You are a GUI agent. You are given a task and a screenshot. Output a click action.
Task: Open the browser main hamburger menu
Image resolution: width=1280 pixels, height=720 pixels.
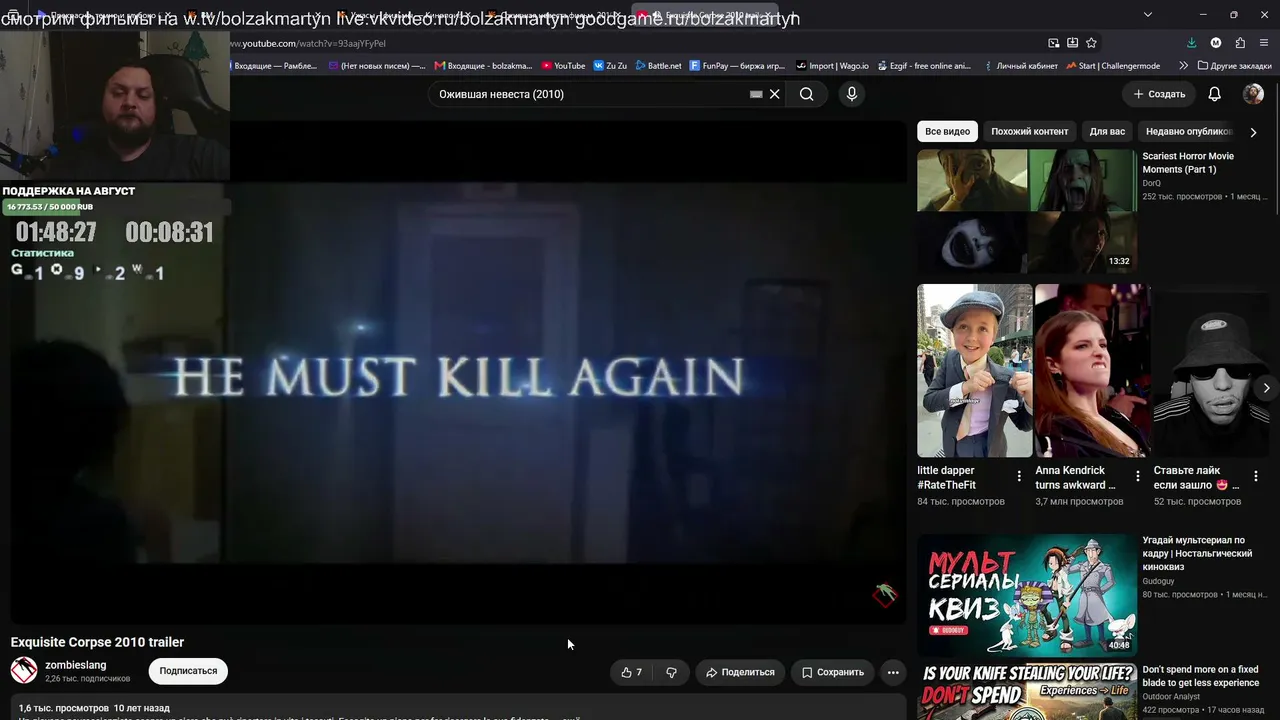1265,43
